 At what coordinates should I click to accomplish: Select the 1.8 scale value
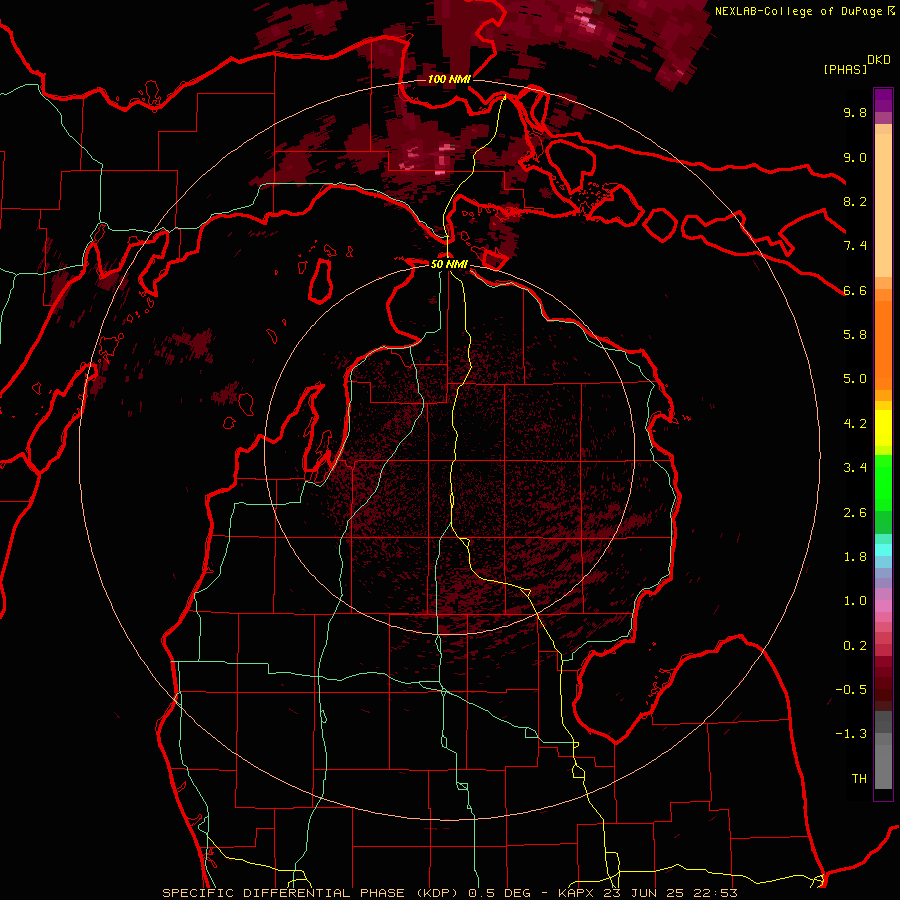point(855,557)
